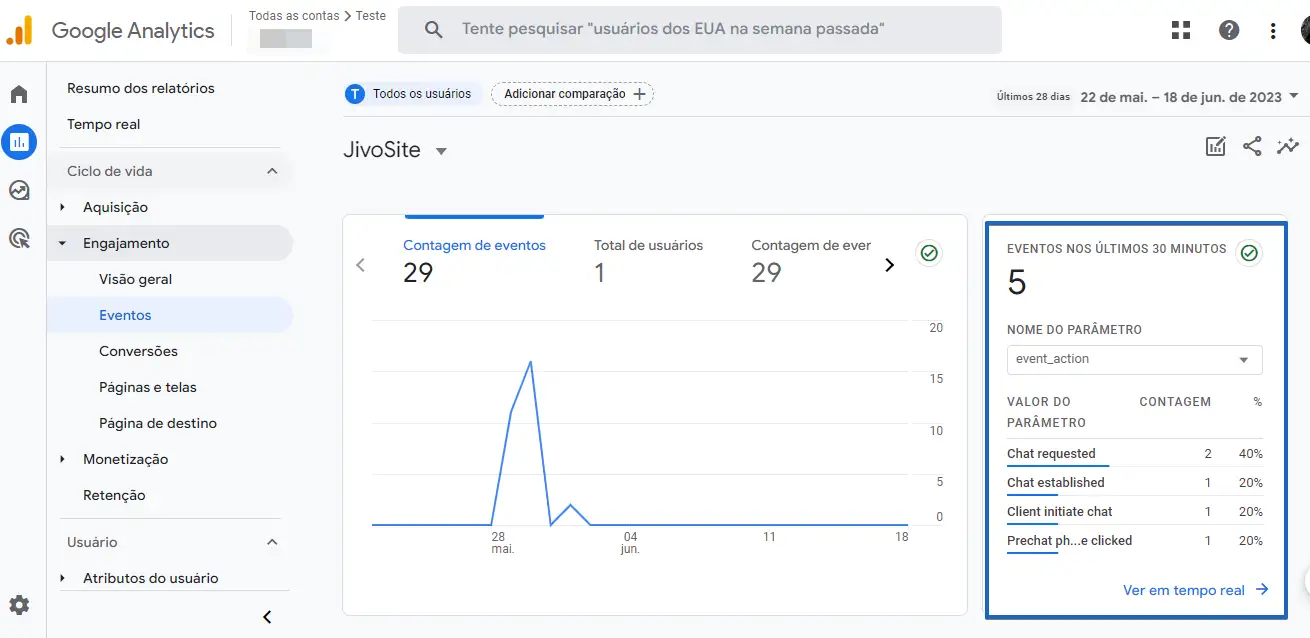Open the Help question mark icon
Image resolution: width=1310 pixels, height=638 pixels.
(x=1229, y=30)
